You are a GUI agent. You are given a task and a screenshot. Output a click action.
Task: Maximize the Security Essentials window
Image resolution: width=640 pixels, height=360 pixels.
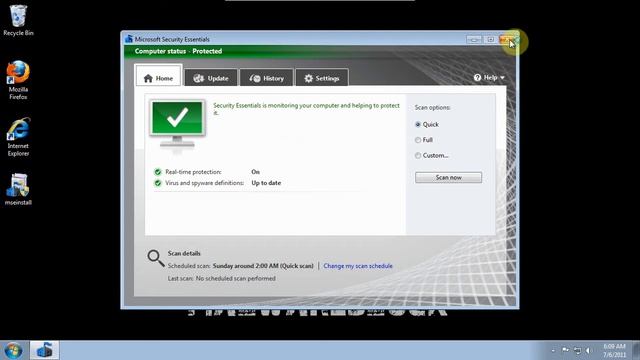tap(490, 40)
